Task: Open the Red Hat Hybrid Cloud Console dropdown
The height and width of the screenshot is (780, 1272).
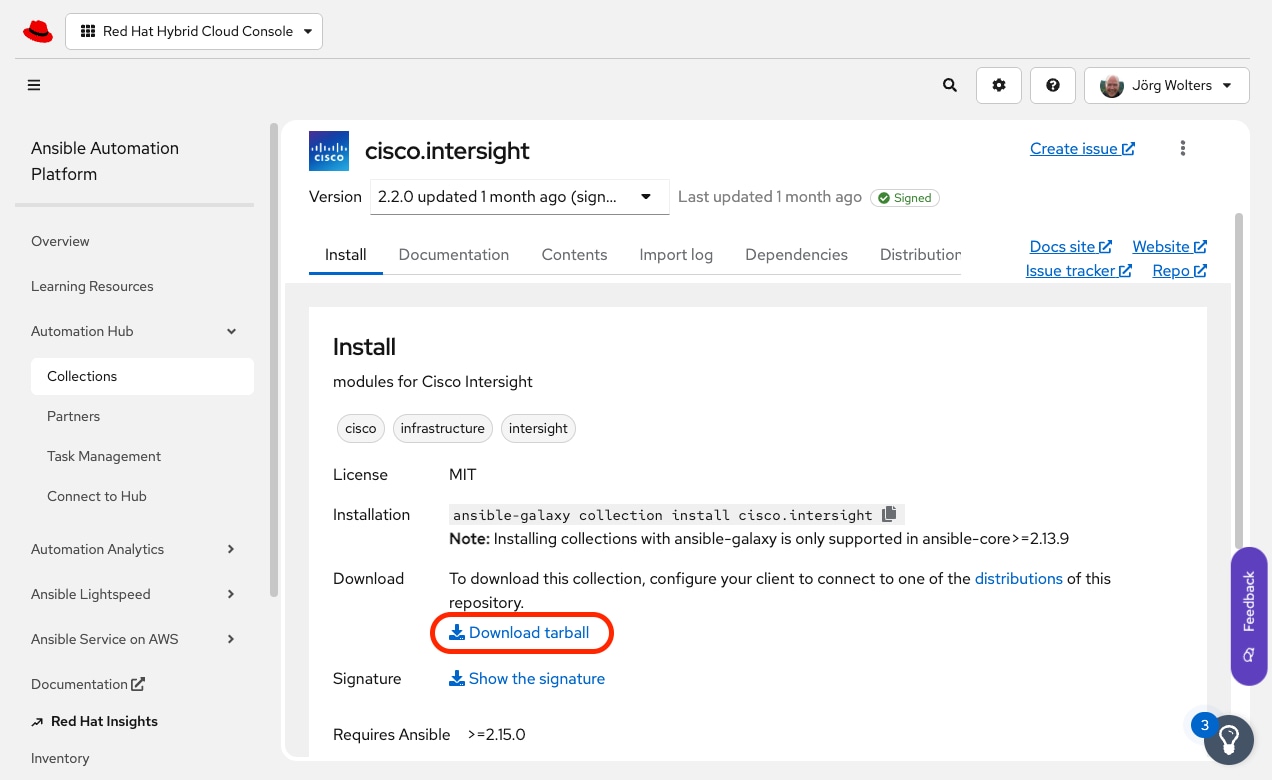Action: click(x=194, y=31)
